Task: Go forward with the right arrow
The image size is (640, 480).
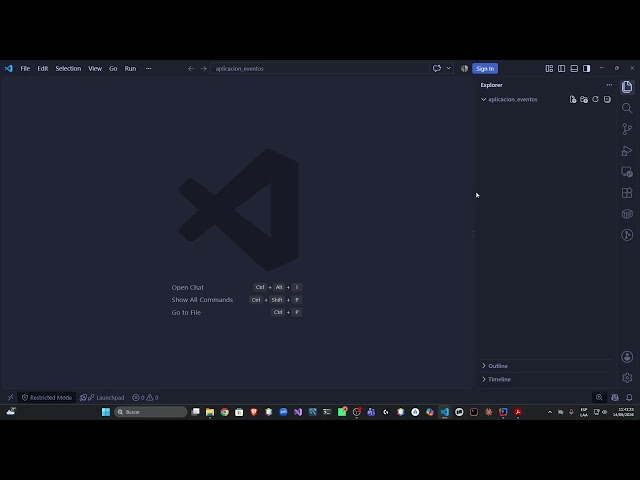Action: pyautogui.click(x=203, y=69)
